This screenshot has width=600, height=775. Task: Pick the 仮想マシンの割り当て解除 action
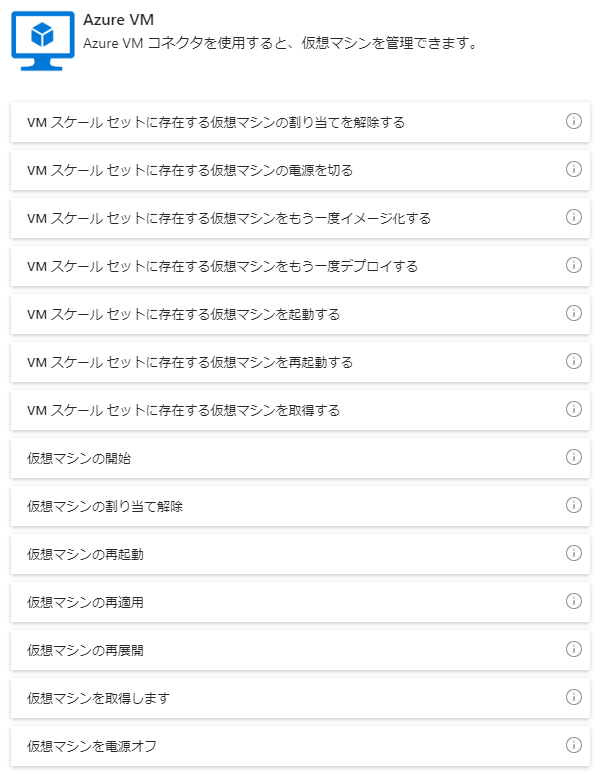300,506
